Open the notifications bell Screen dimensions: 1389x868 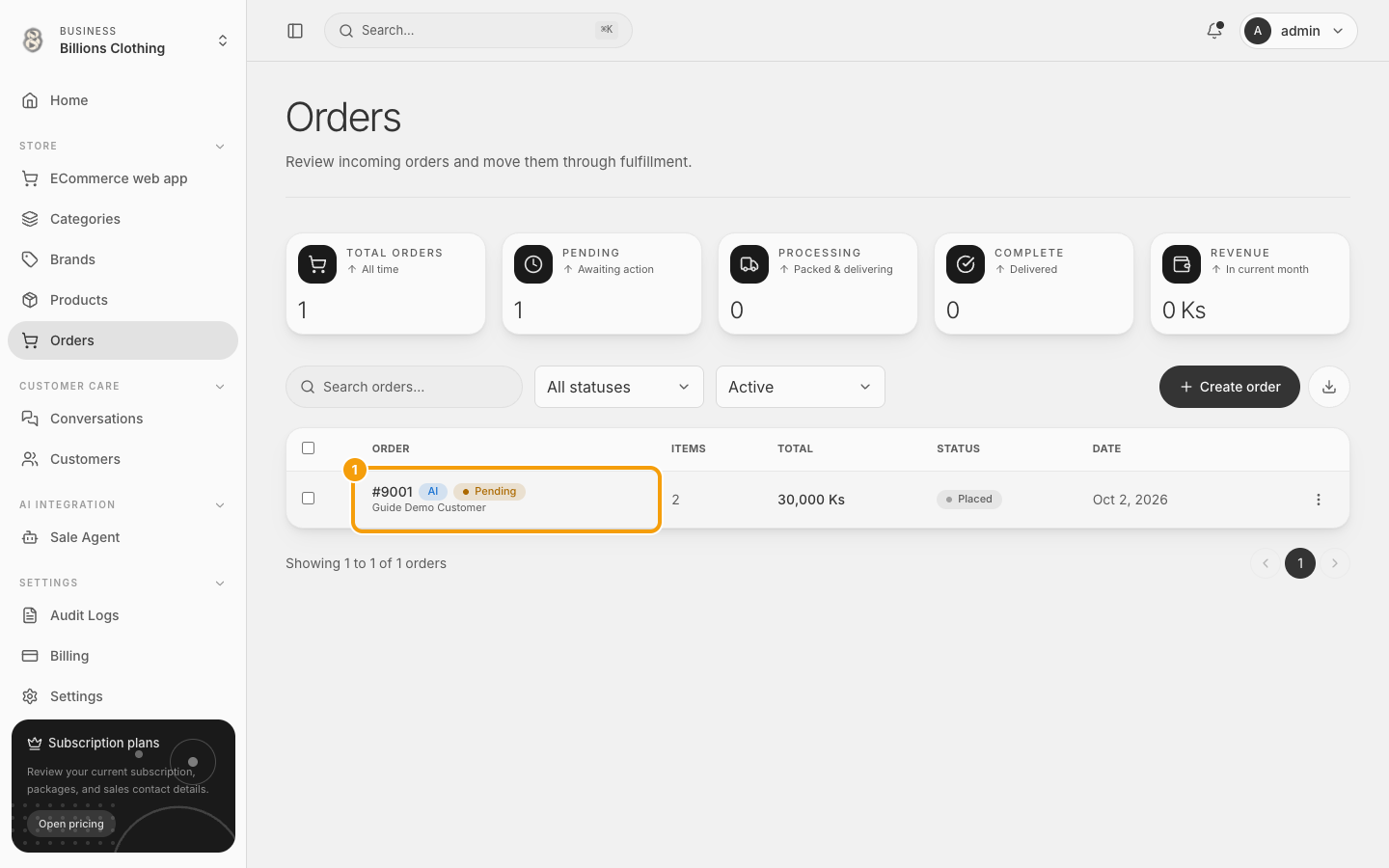(x=1214, y=31)
